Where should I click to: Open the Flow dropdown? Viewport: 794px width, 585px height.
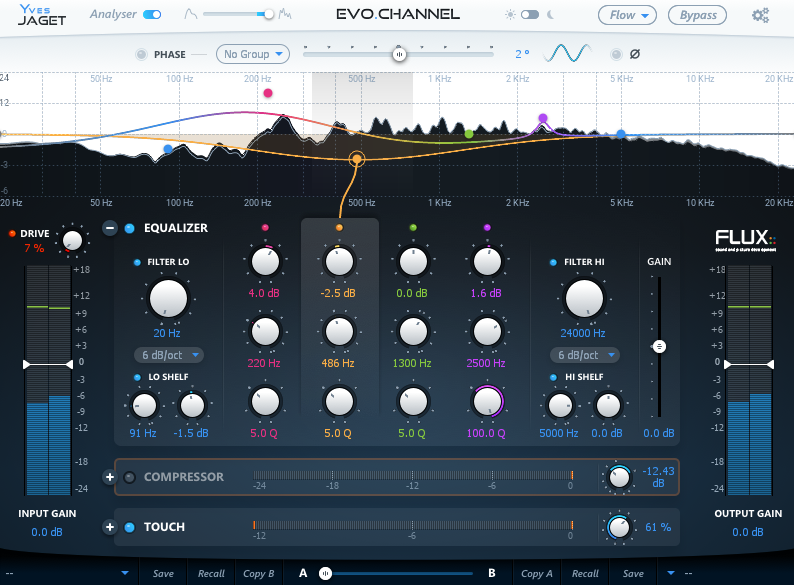tap(627, 15)
